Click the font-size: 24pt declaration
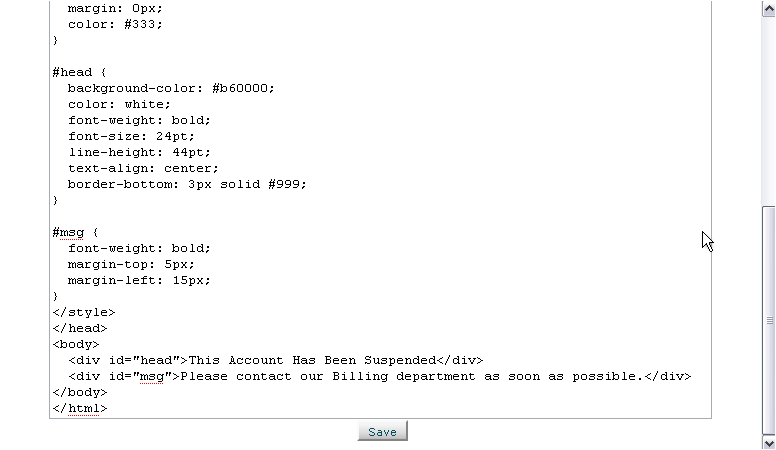Screen dimensions: 776x450 pyautogui.click(x=131, y=136)
